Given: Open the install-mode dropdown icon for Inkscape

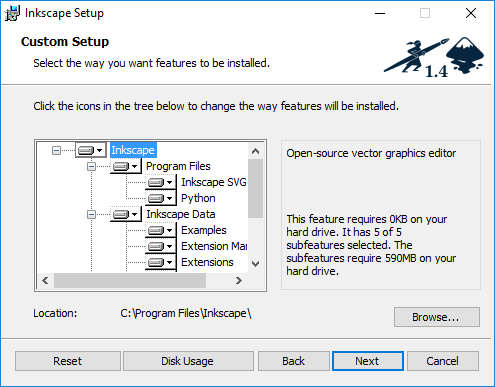Looking at the screenshot, I should pos(91,150).
